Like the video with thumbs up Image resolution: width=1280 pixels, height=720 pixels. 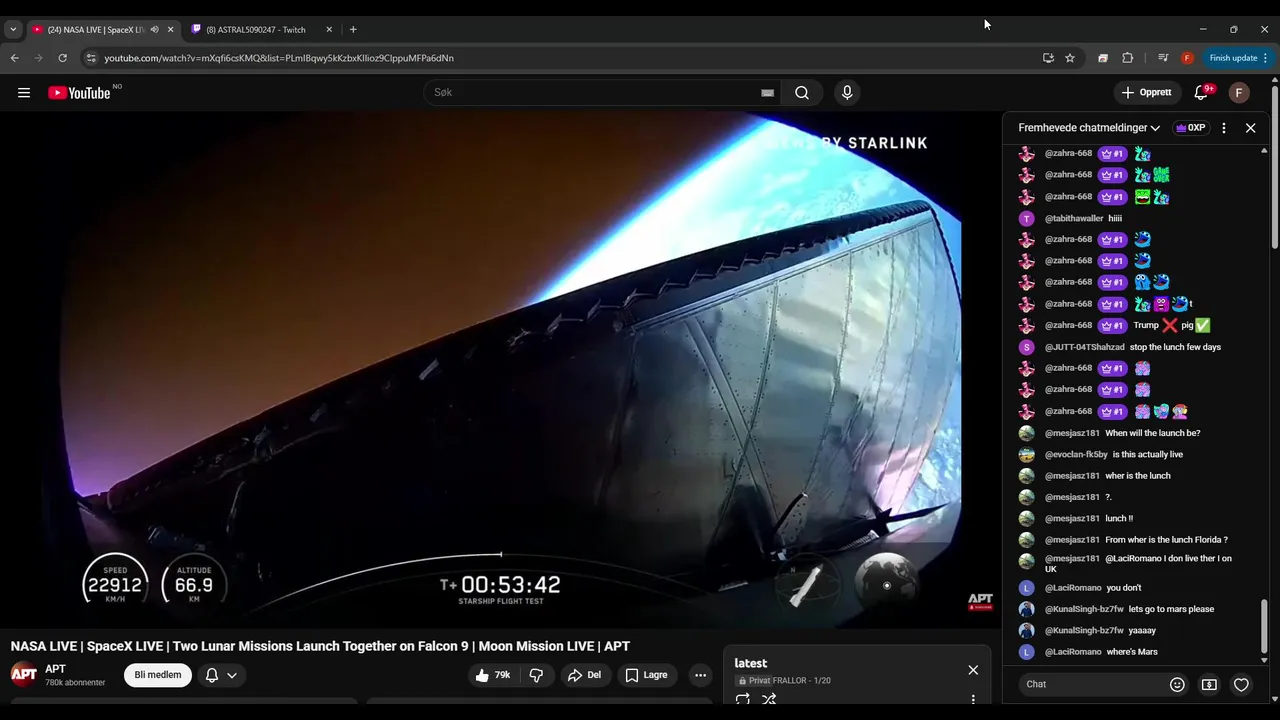point(493,675)
